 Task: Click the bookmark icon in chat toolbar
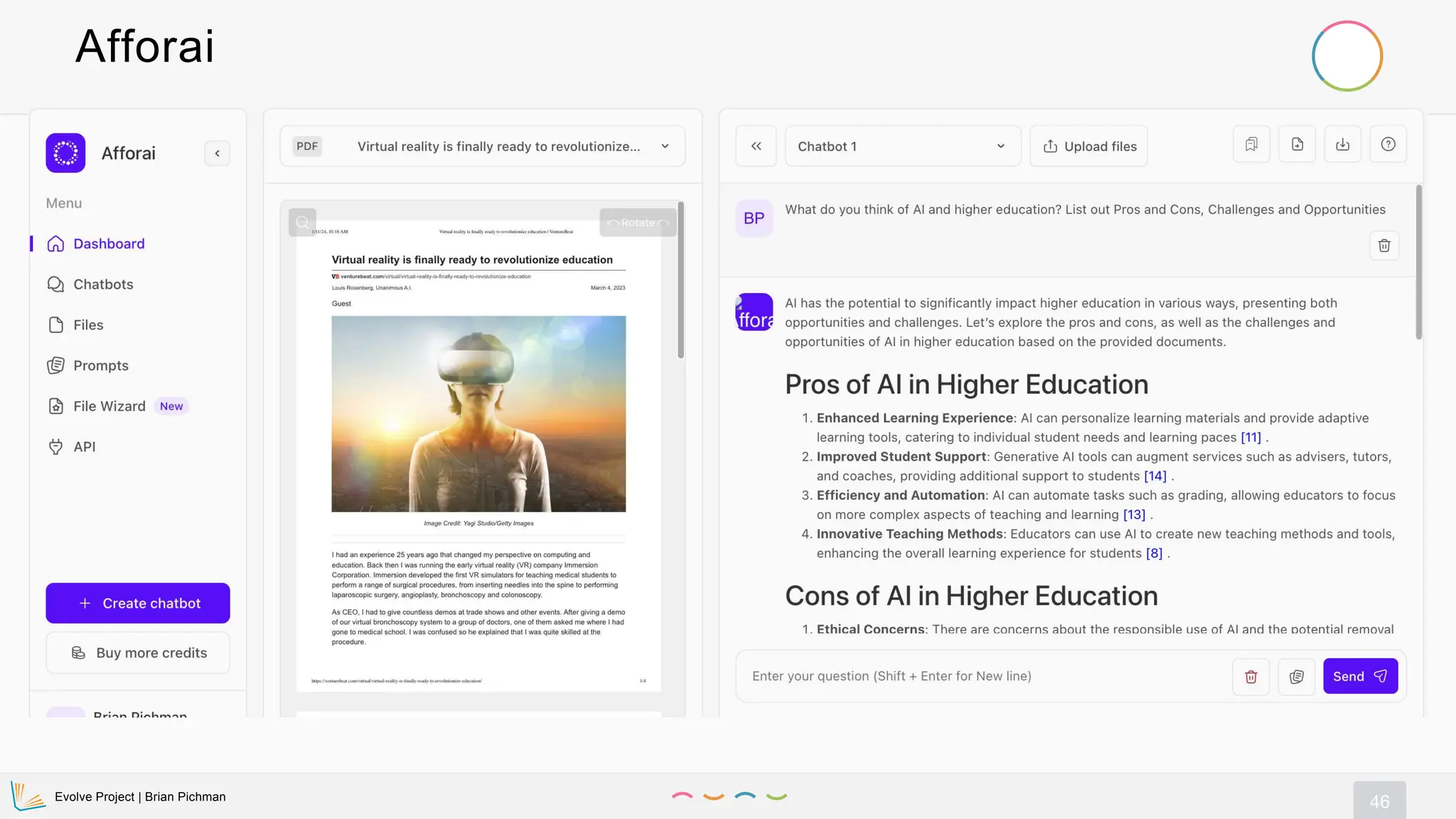(1251, 144)
